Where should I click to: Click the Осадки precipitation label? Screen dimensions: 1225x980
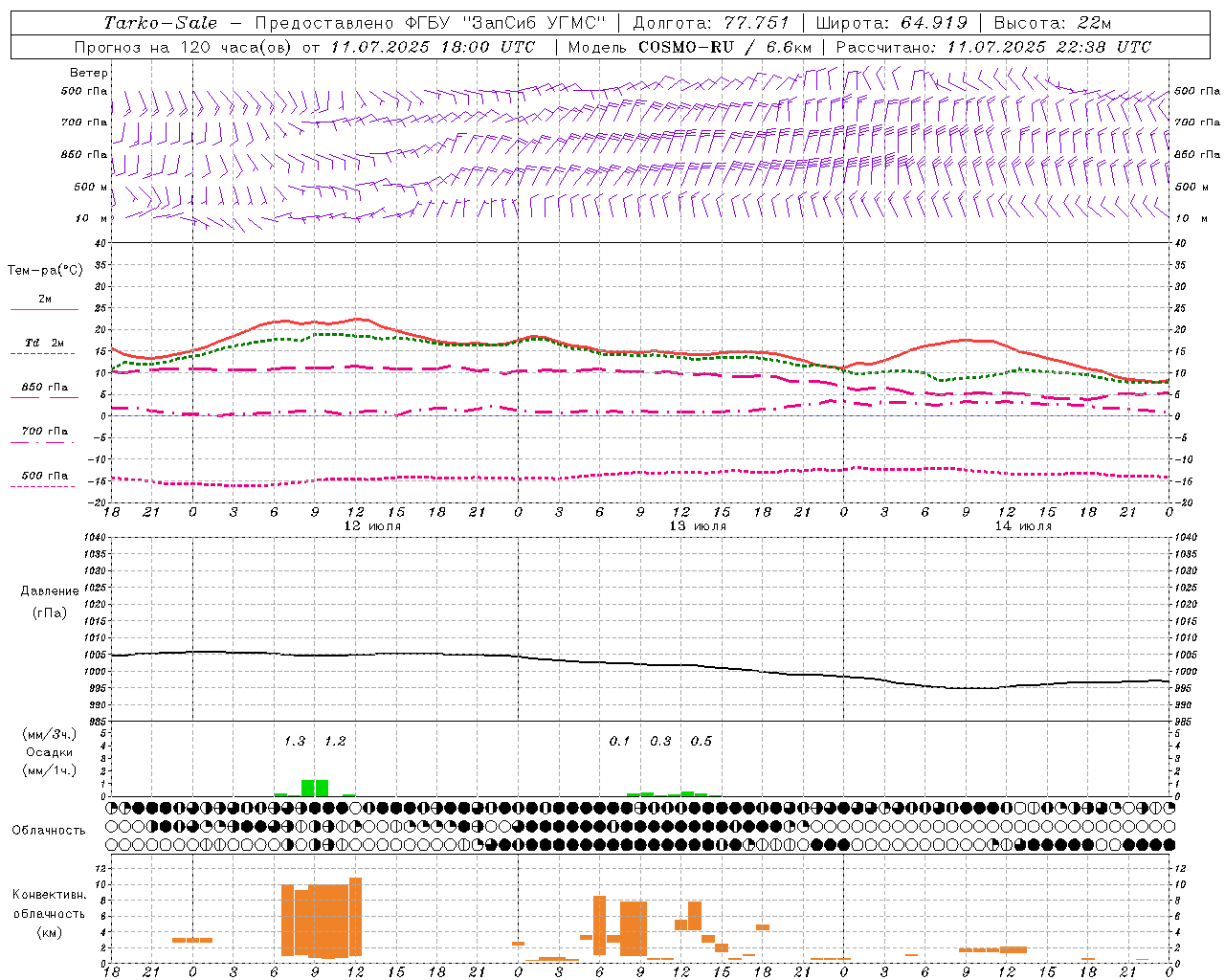tap(50, 752)
